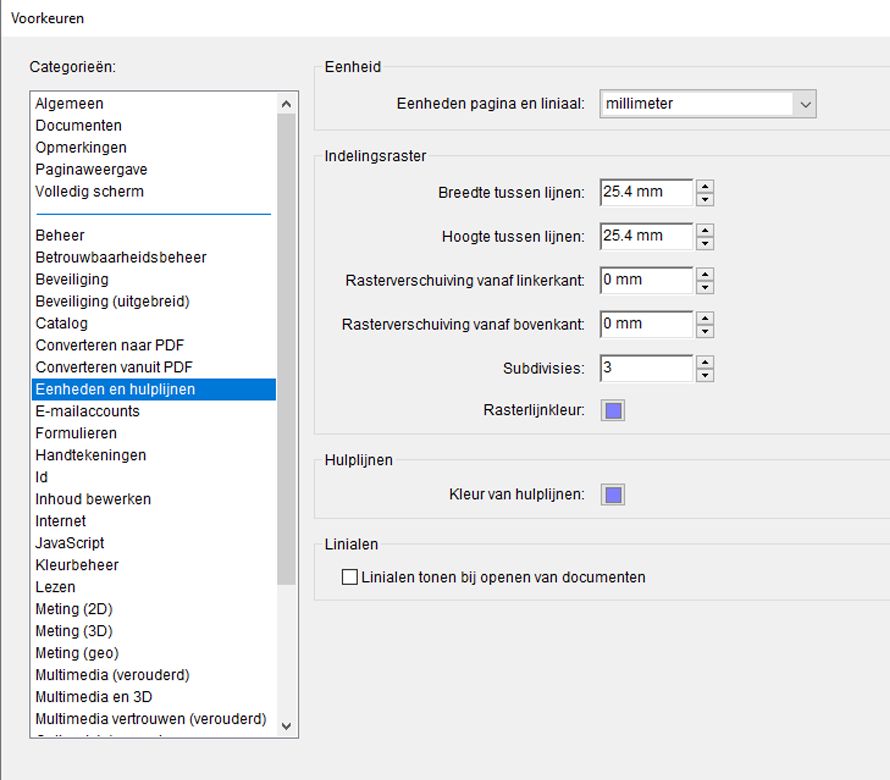Screen dimensions: 890x780
Task: Select Algemeen category
Action: coord(70,103)
